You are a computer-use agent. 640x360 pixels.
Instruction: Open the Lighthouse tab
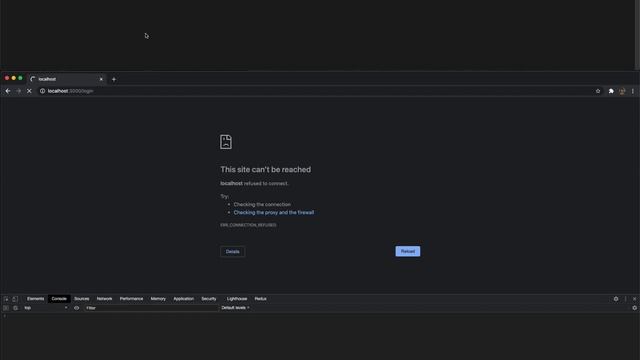[237, 299]
